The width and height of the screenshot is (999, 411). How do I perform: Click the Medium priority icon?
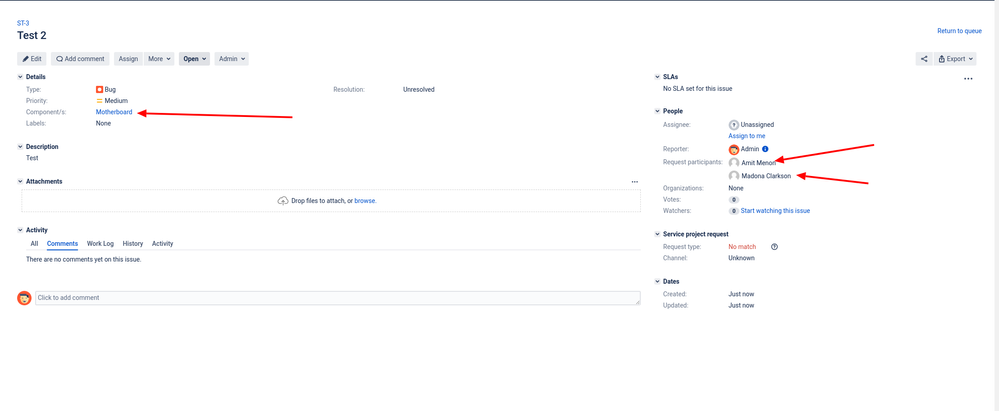click(99, 101)
